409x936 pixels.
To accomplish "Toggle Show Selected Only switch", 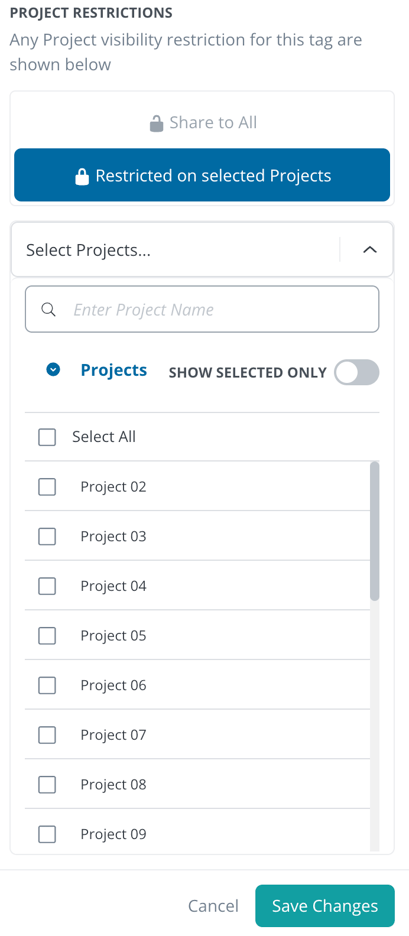I will (356, 372).
